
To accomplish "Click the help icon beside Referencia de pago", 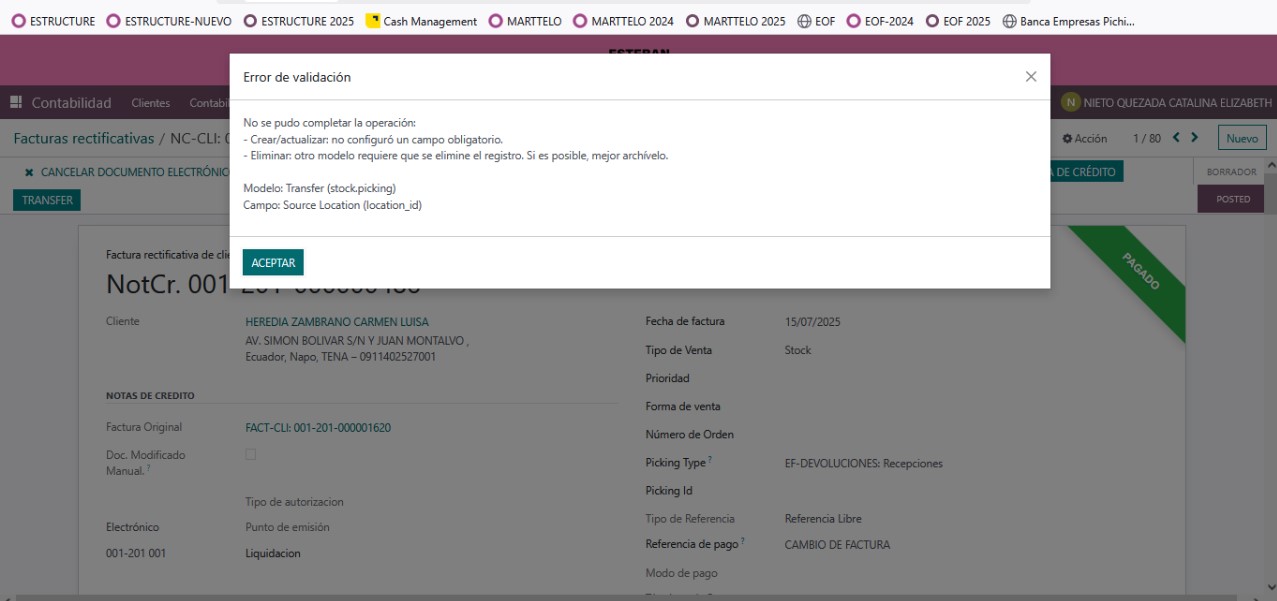I will [x=743, y=542].
